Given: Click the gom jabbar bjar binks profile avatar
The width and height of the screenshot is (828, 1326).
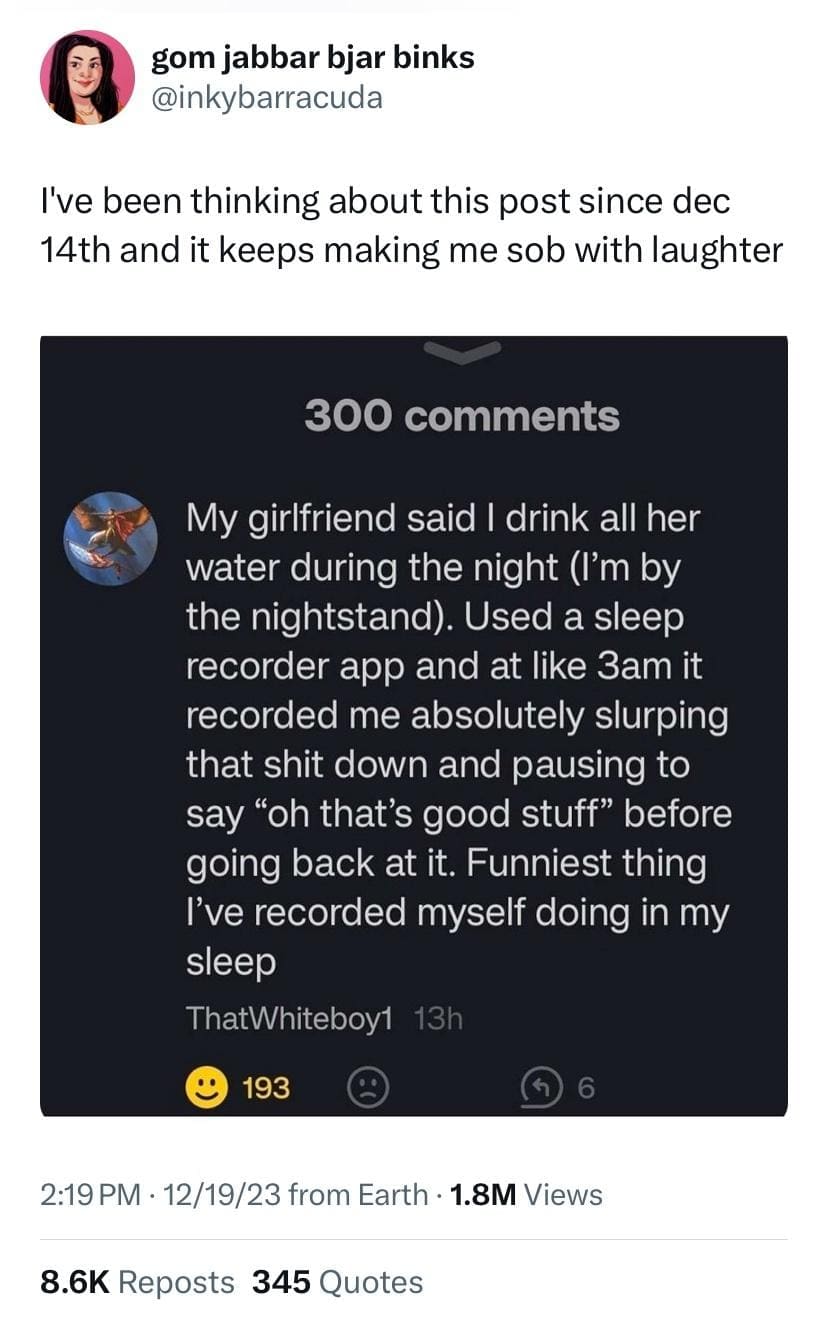Looking at the screenshot, I should click(87, 77).
